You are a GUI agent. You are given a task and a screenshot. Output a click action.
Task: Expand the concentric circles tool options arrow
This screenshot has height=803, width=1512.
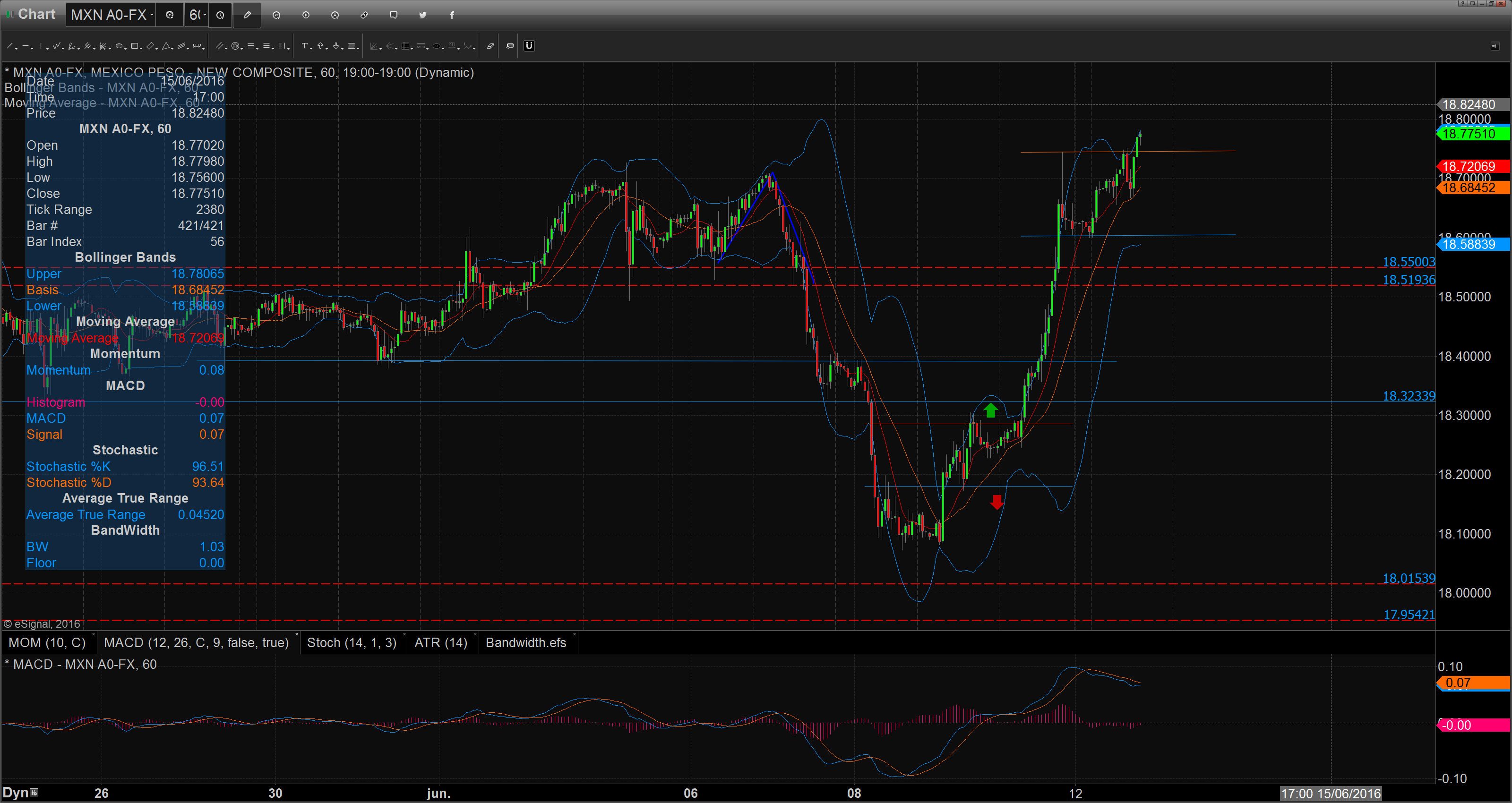coord(242,48)
